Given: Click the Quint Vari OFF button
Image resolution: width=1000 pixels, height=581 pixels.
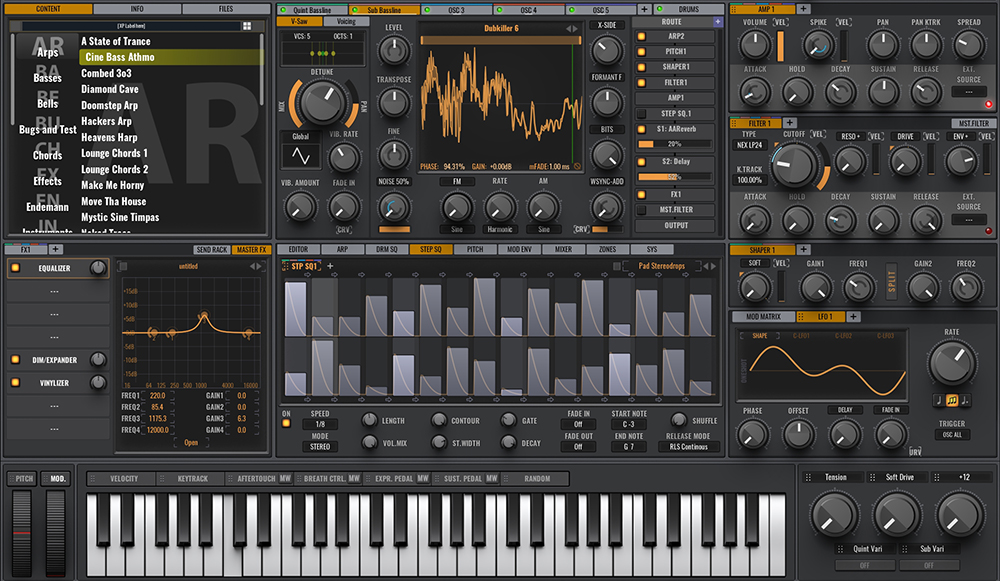Looking at the screenshot, I should click(865, 565).
